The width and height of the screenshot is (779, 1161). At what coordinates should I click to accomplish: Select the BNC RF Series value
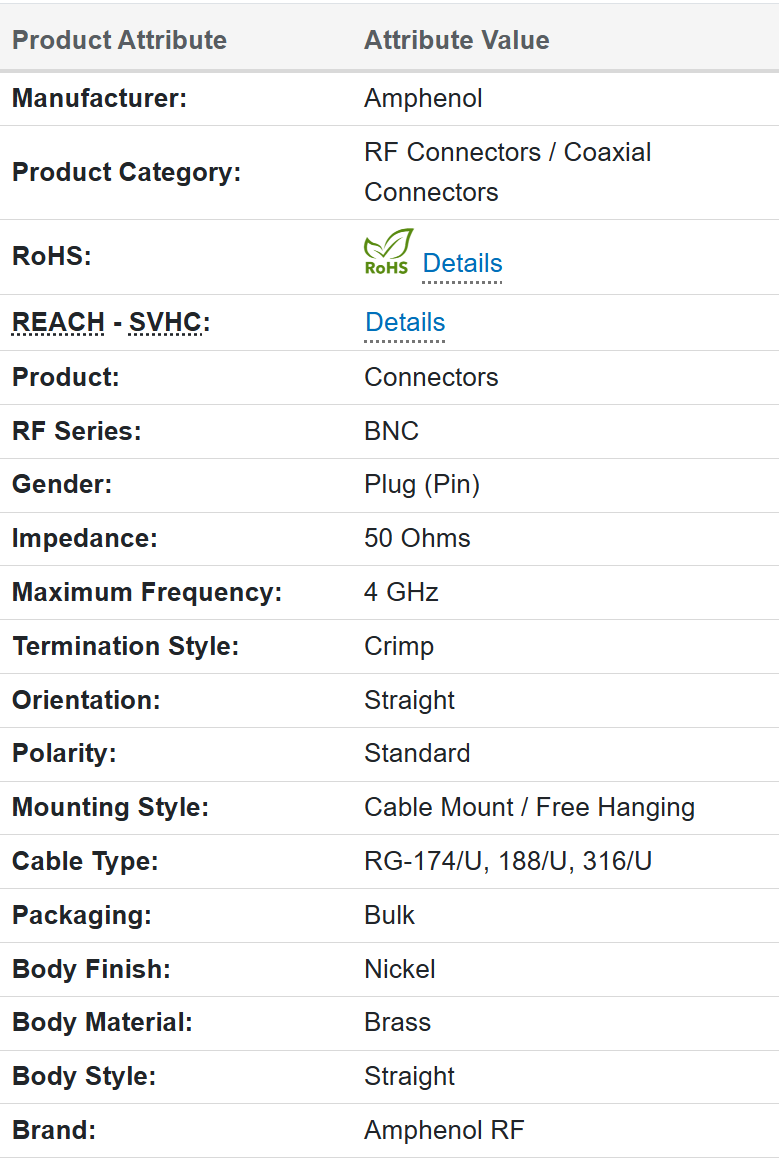point(391,431)
